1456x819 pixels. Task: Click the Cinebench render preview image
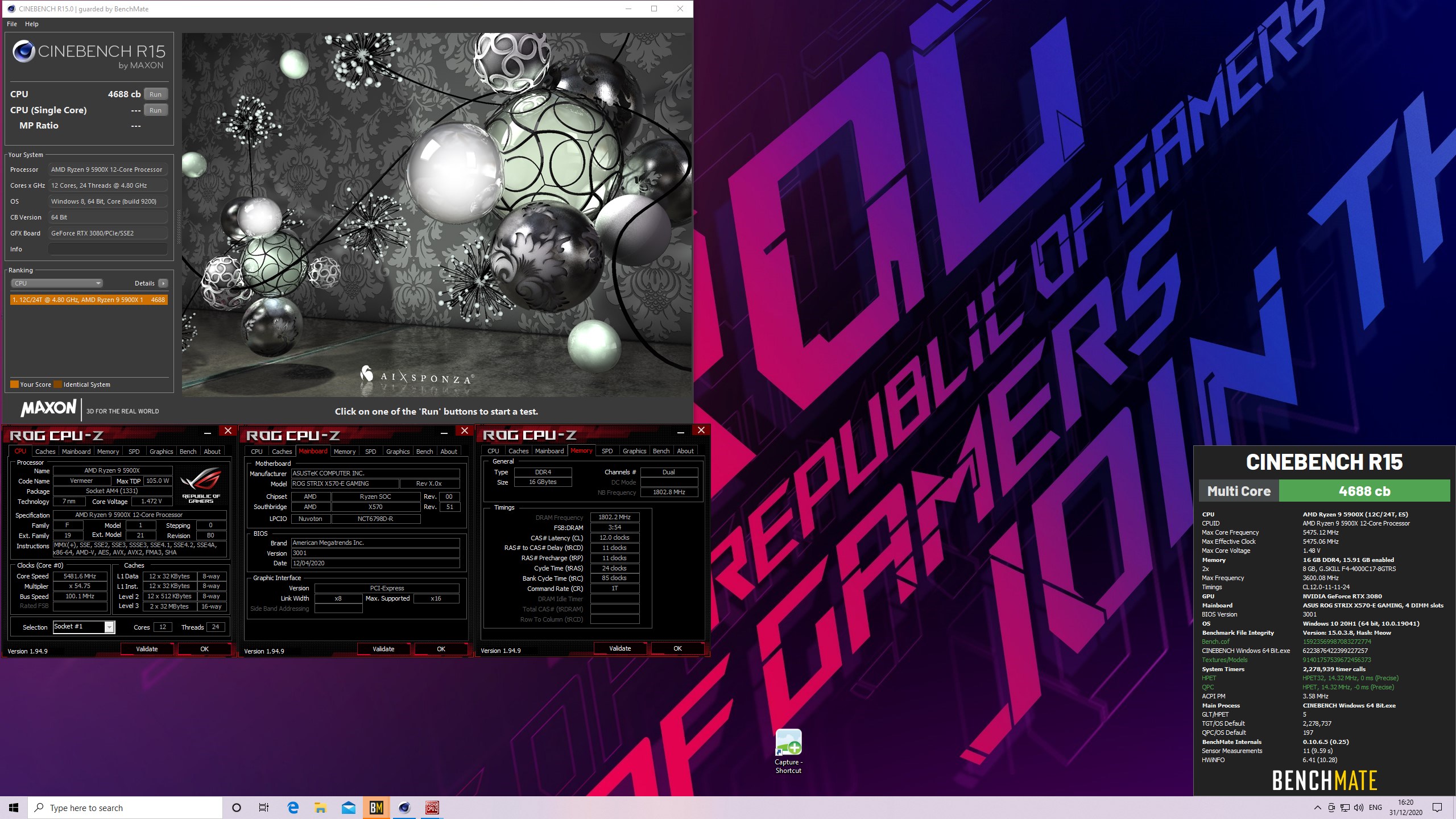pos(436,214)
